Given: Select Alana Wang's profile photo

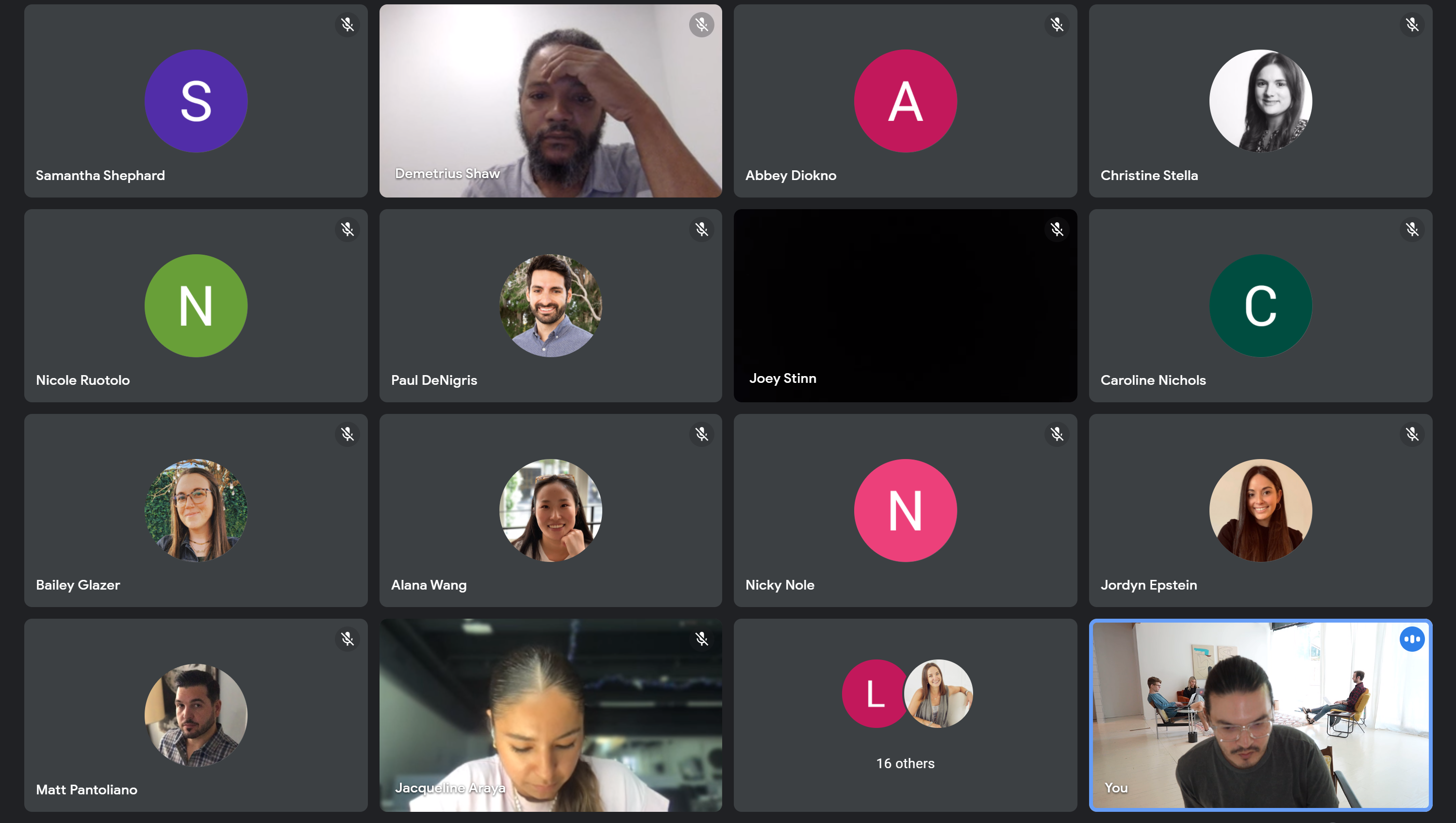Looking at the screenshot, I should point(550,510).
